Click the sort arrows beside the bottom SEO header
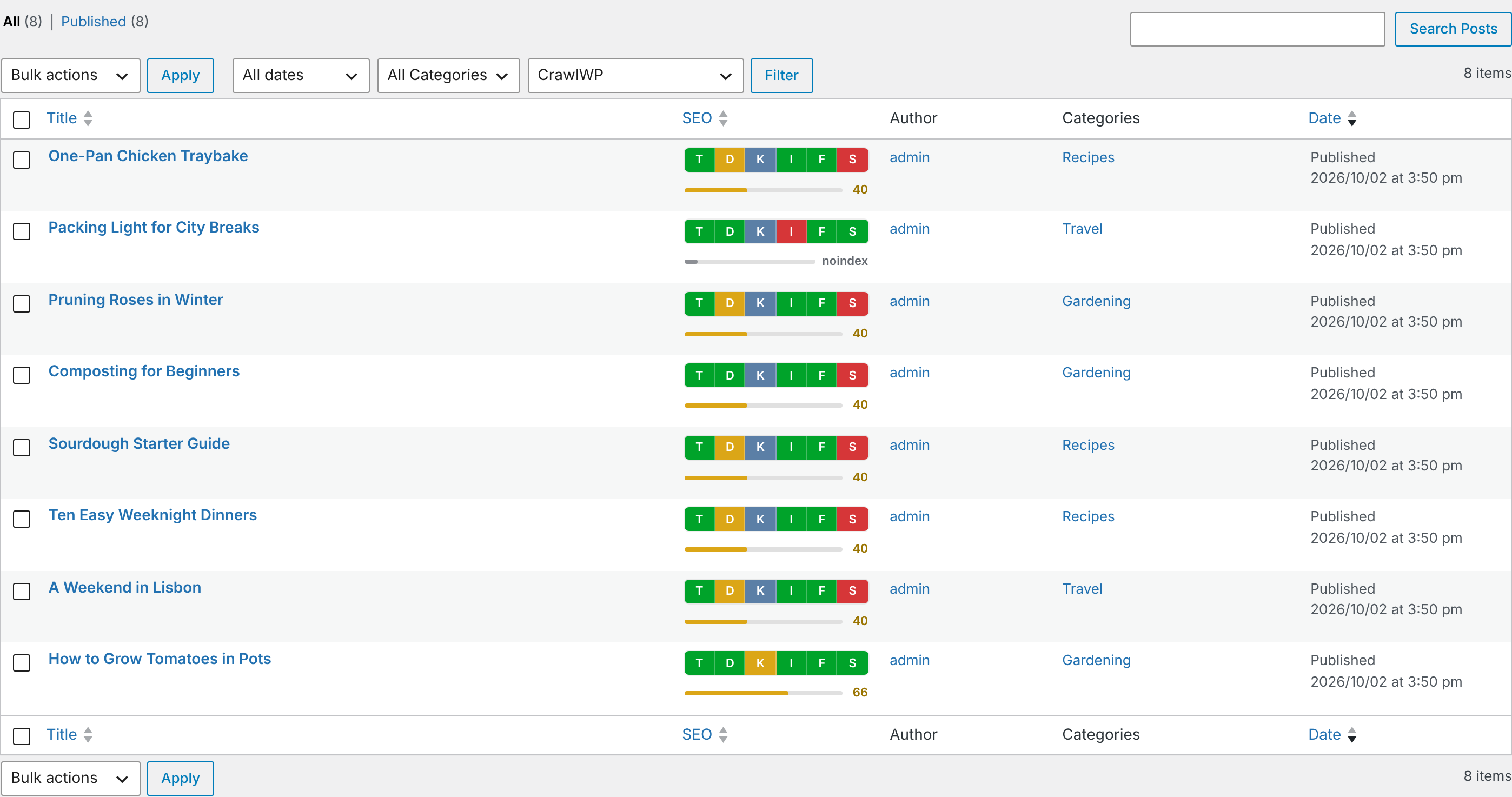Screen dimensions: 1512x797 (x=723, y=735)
